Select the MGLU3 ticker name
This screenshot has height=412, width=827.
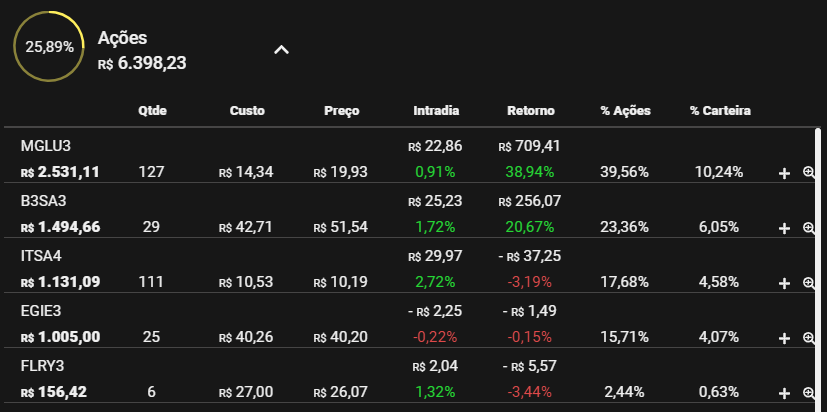(x=46, y=146)
